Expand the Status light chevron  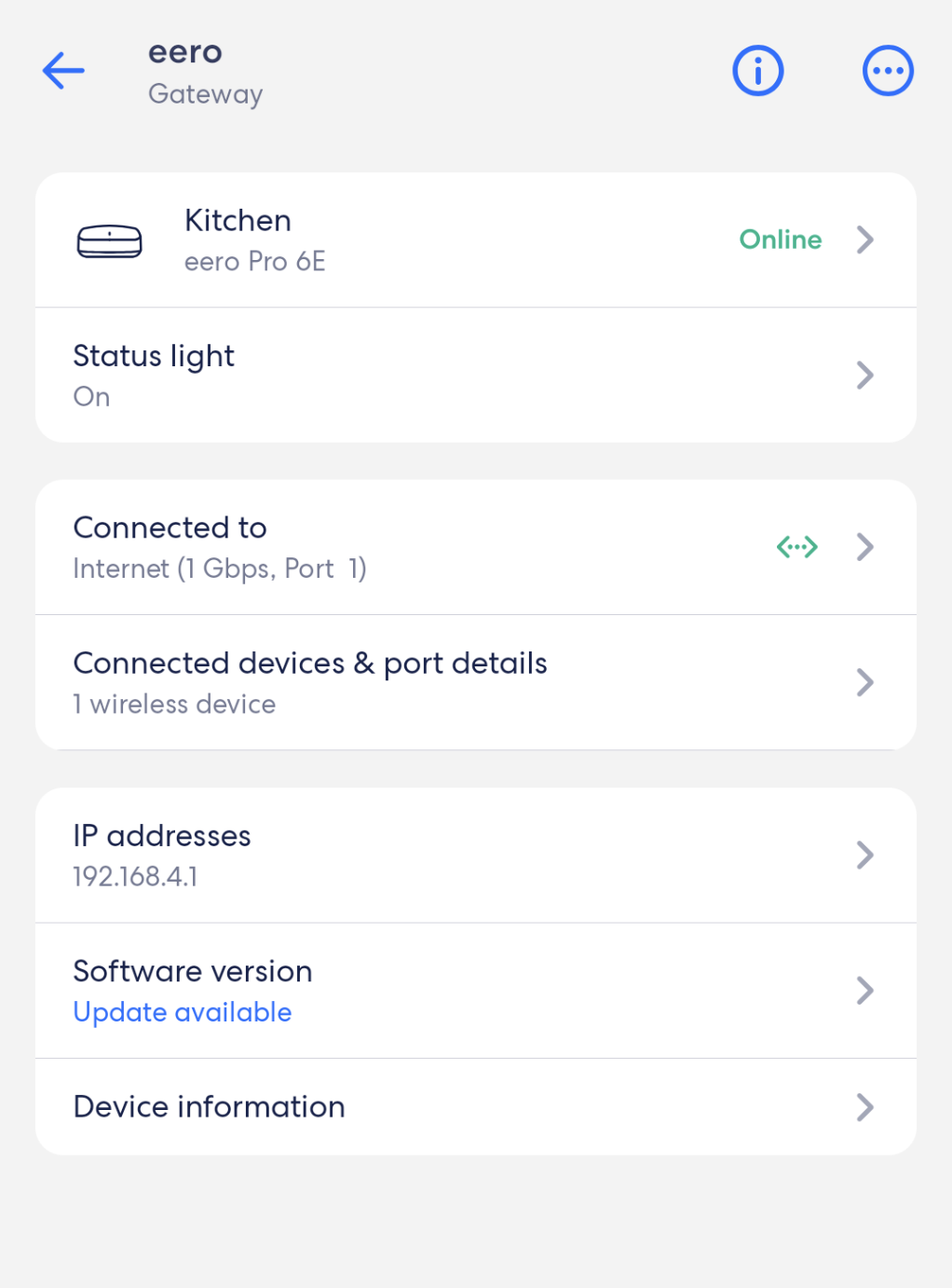[865, 376]
